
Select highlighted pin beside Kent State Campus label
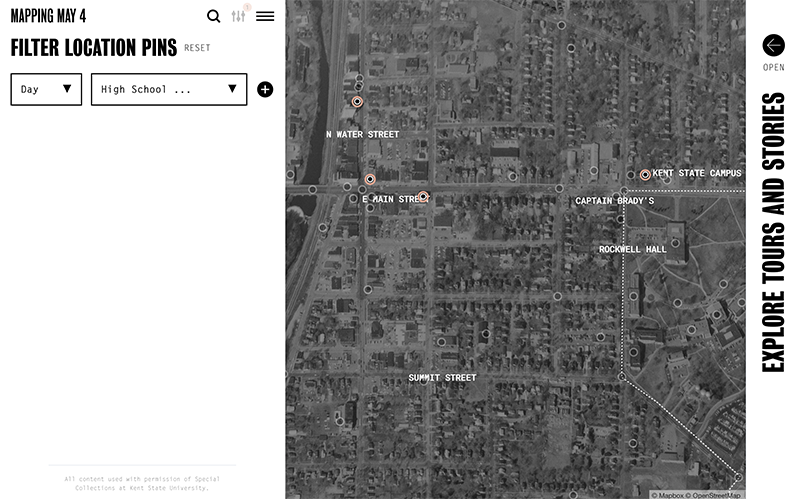coord(645,174)
